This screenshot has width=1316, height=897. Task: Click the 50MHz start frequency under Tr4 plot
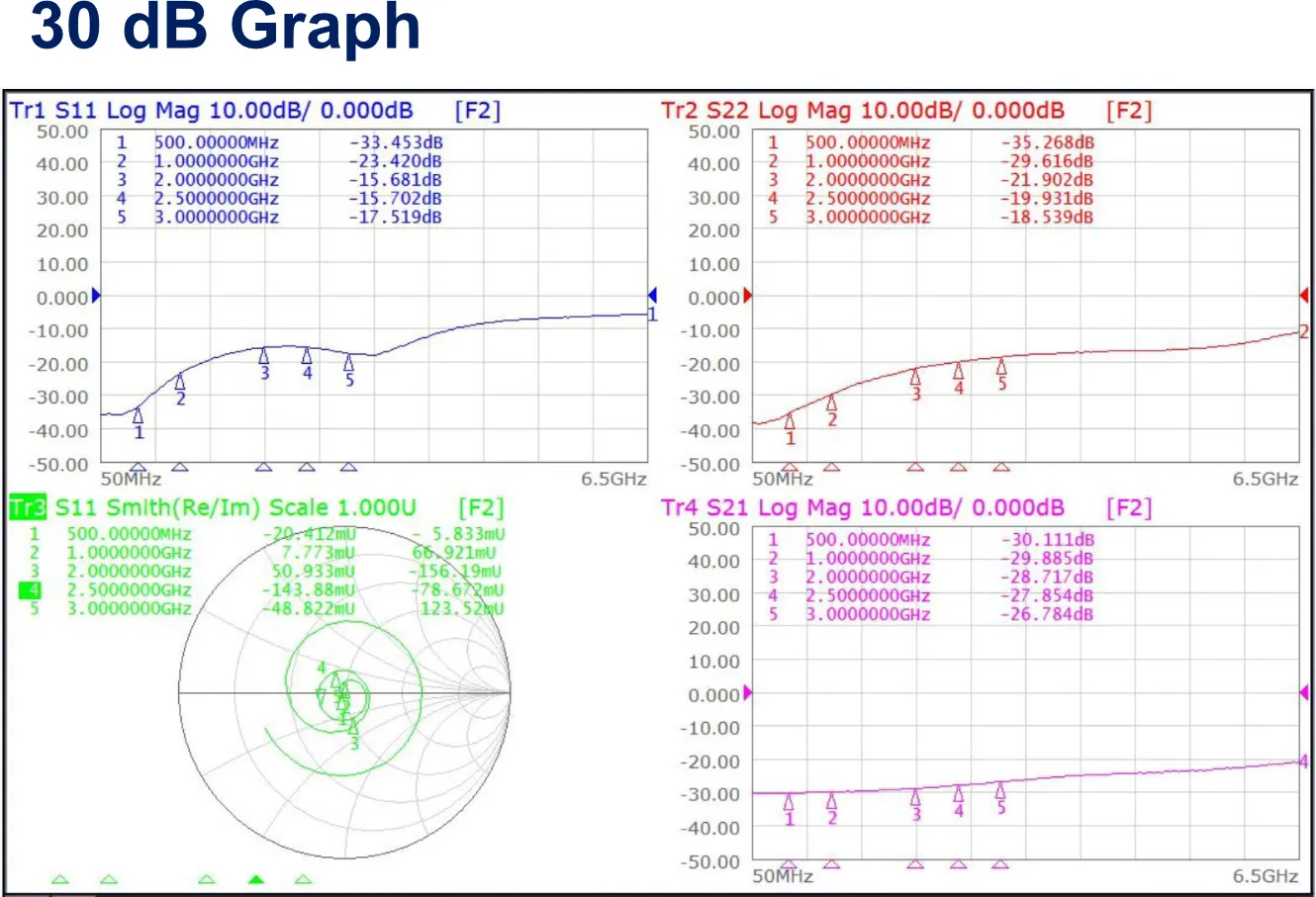[x=783, y=877]
